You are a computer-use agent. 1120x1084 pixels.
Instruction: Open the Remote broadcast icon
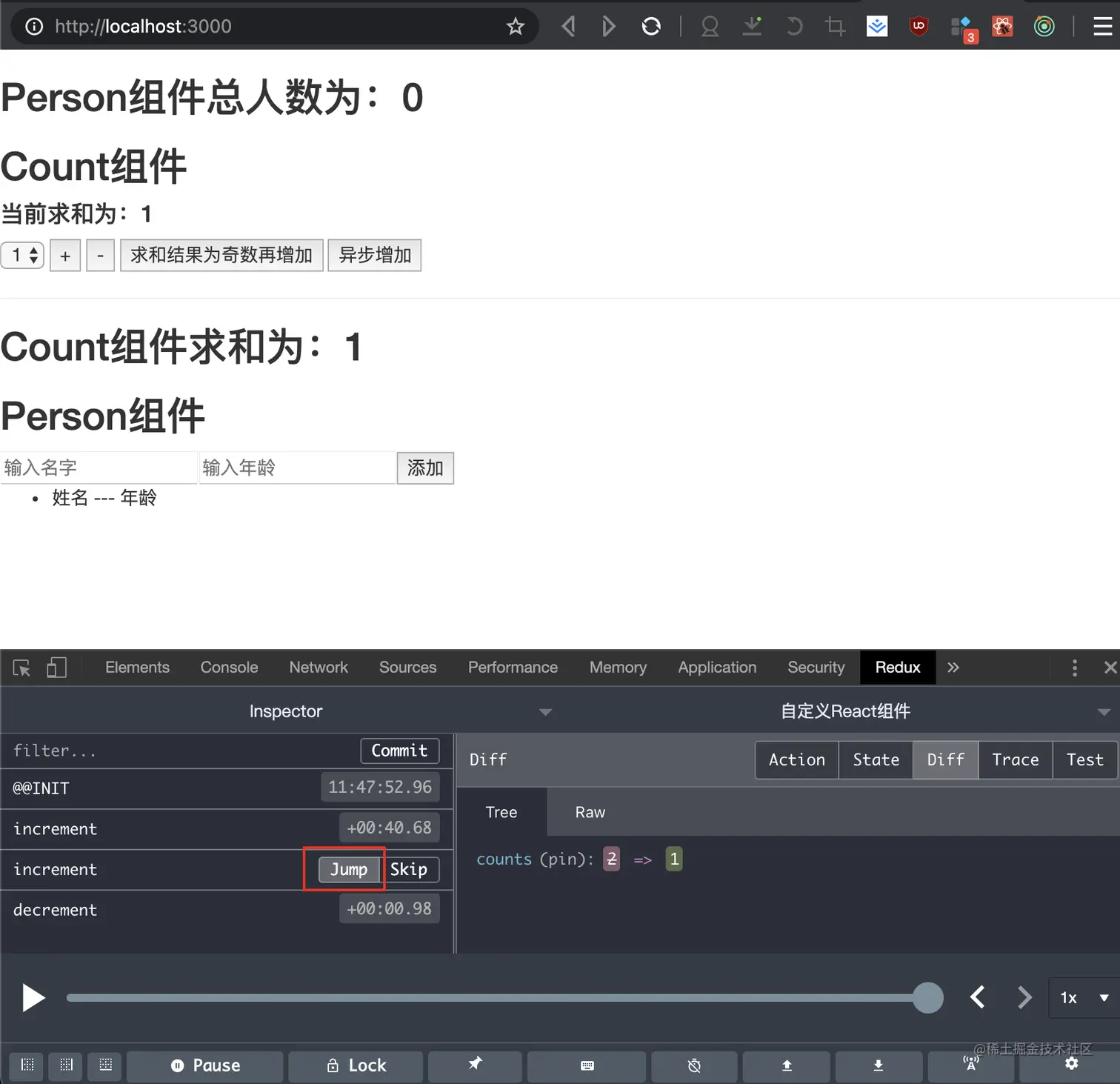pyautogui.click(x=970, y=1064)
